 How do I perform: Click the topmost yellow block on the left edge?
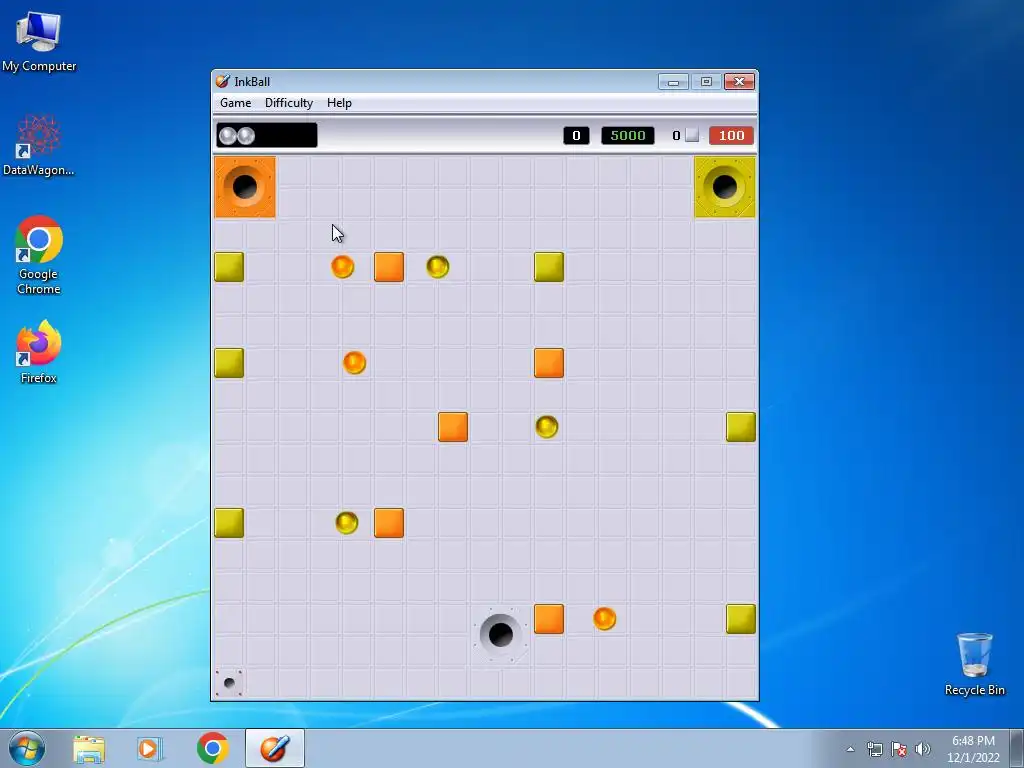point(229,267)
